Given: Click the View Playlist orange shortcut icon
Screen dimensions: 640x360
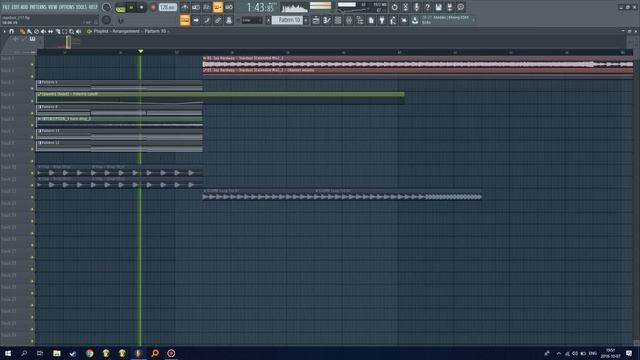Looking at the screenshot, I should (x=185, y=20).
